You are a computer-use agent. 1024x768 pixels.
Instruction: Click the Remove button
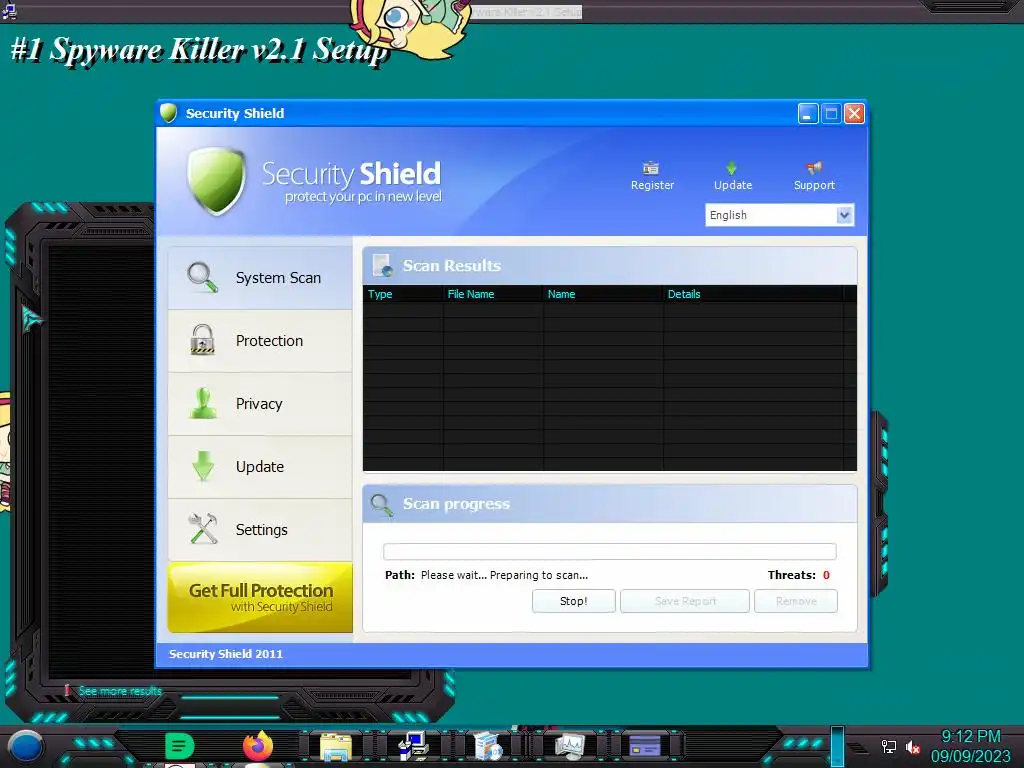(x=795, y=601)
